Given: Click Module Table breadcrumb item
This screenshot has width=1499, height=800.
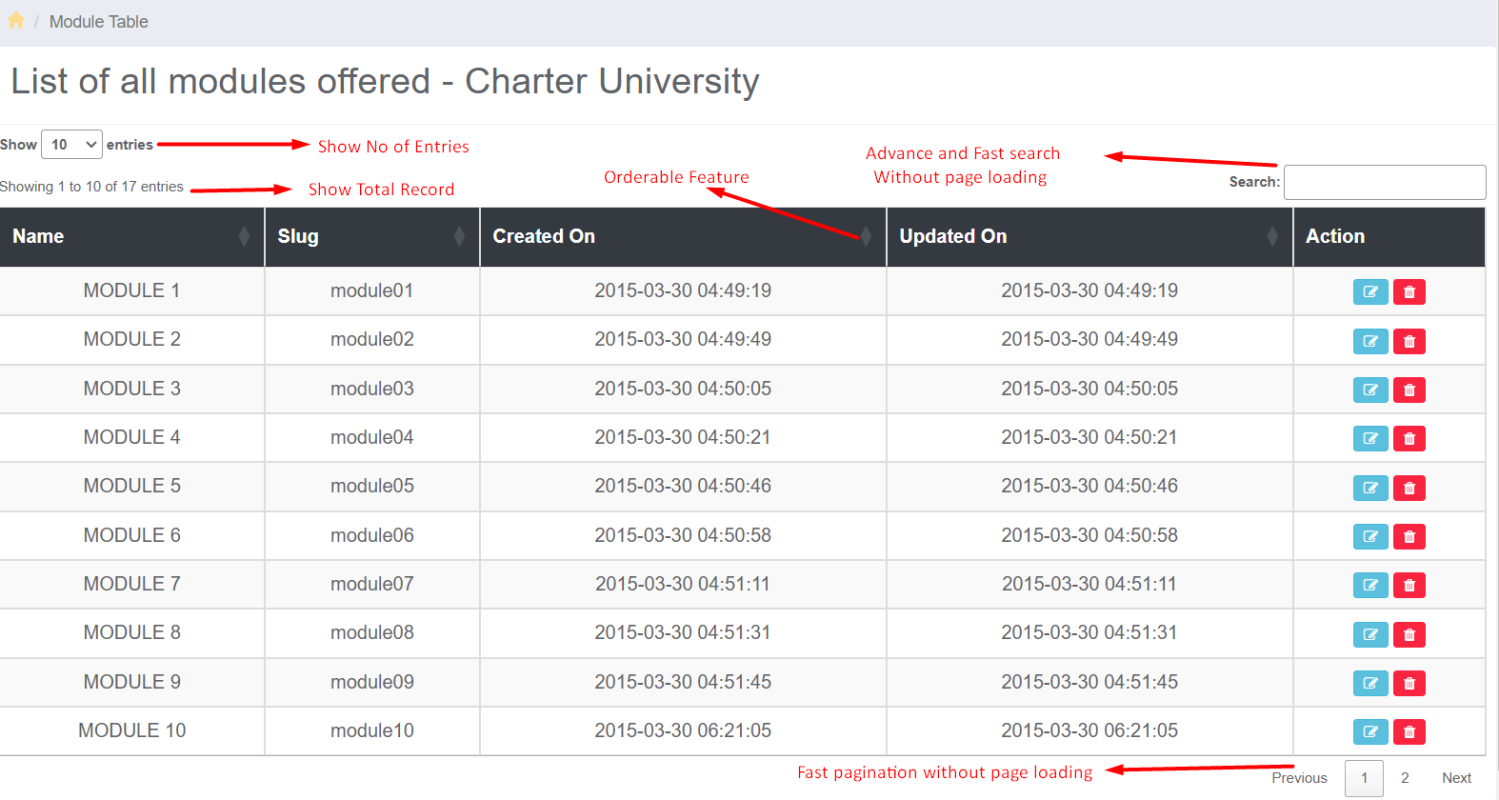Looking at the screenshot, I should [x=98, y=22].
